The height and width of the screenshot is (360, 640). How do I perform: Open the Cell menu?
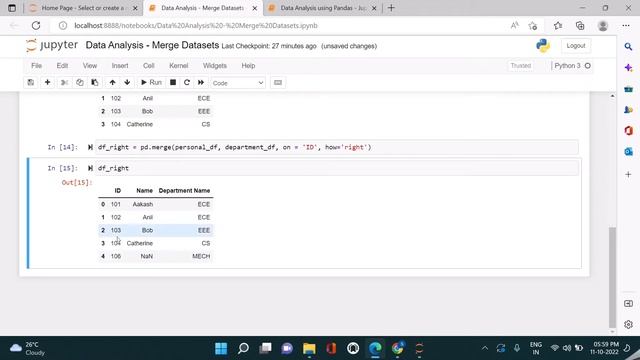click(149, 66)
